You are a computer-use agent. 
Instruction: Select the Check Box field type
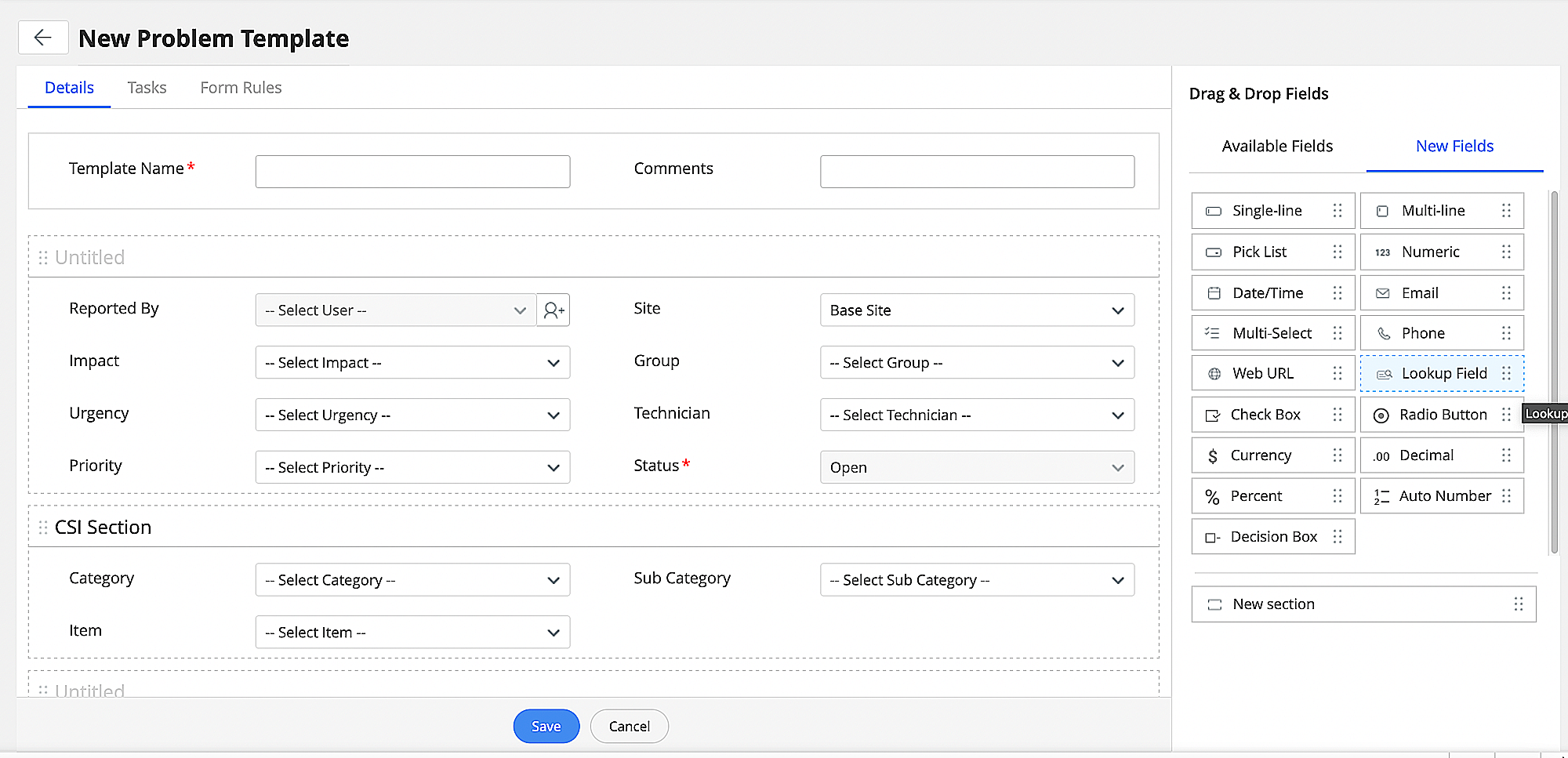click(1265, 415)
